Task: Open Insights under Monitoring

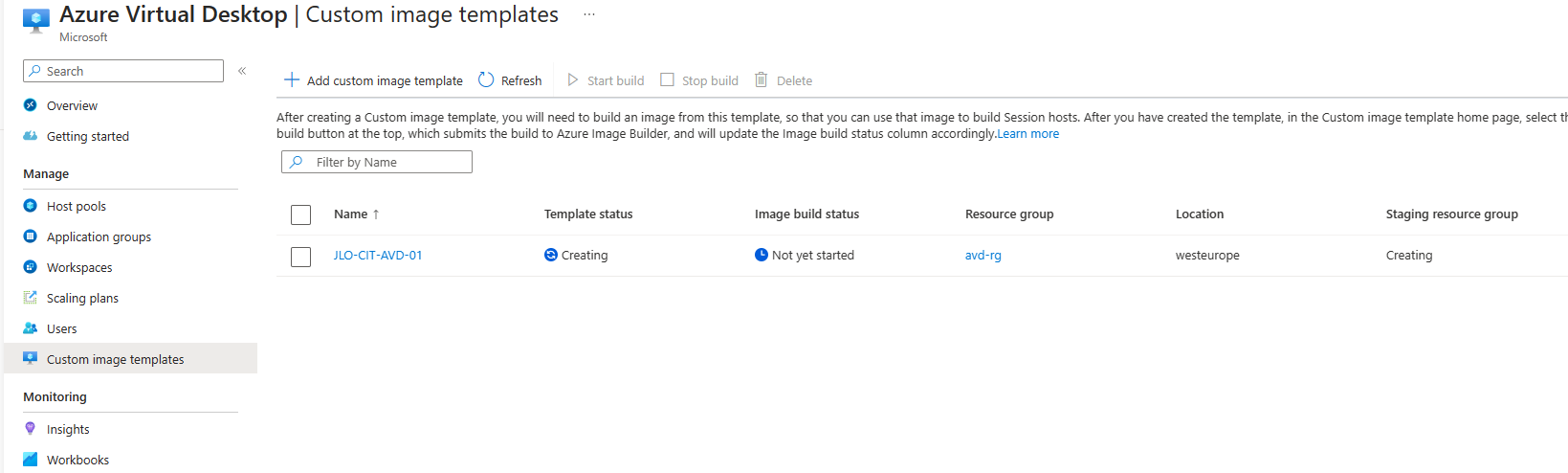Action: tap(68, 429)
